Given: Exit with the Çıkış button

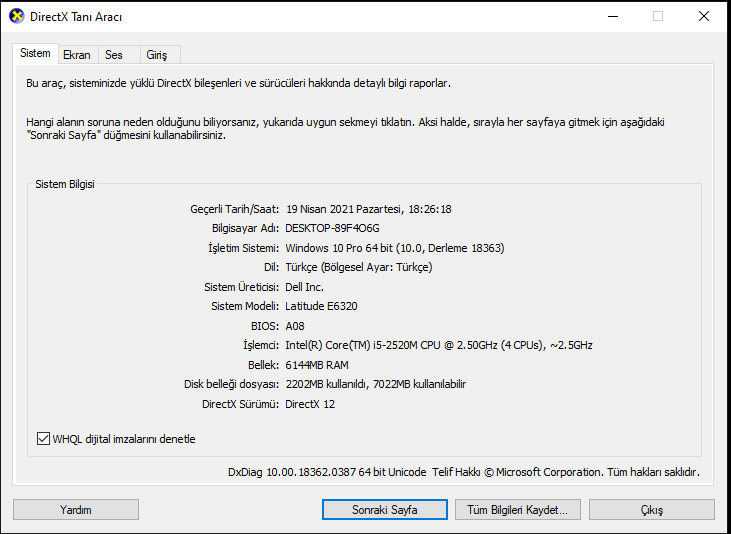Looking at the screenshot, I should coord(652,510).
